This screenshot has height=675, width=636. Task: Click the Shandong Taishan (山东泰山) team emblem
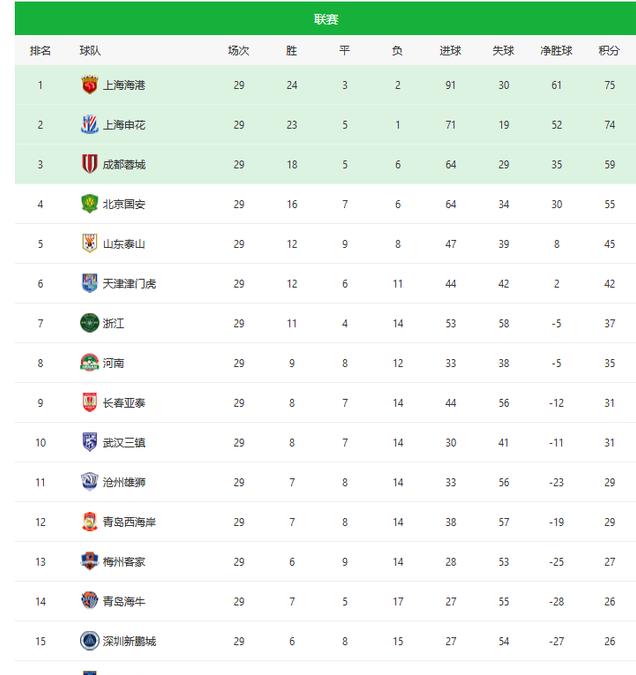[x=90, y=243]
